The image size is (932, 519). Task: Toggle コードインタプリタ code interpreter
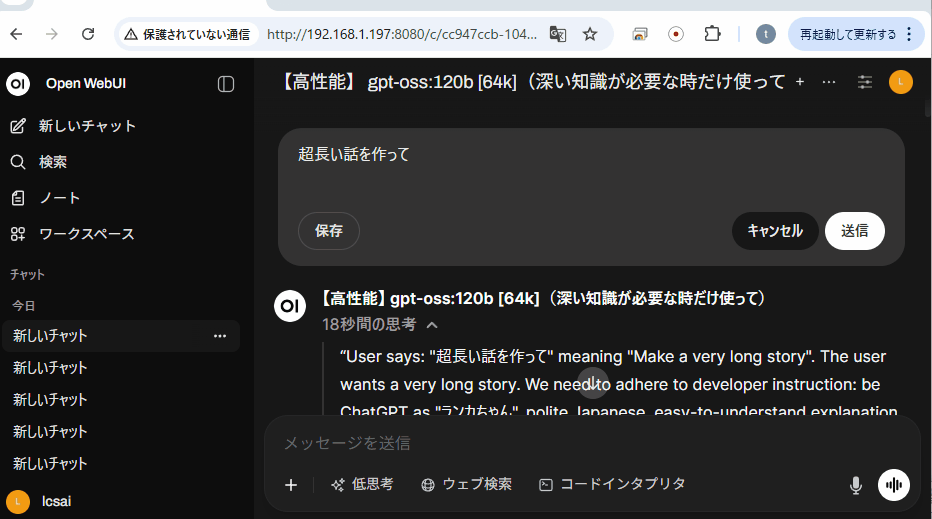(x=612, y=485)
